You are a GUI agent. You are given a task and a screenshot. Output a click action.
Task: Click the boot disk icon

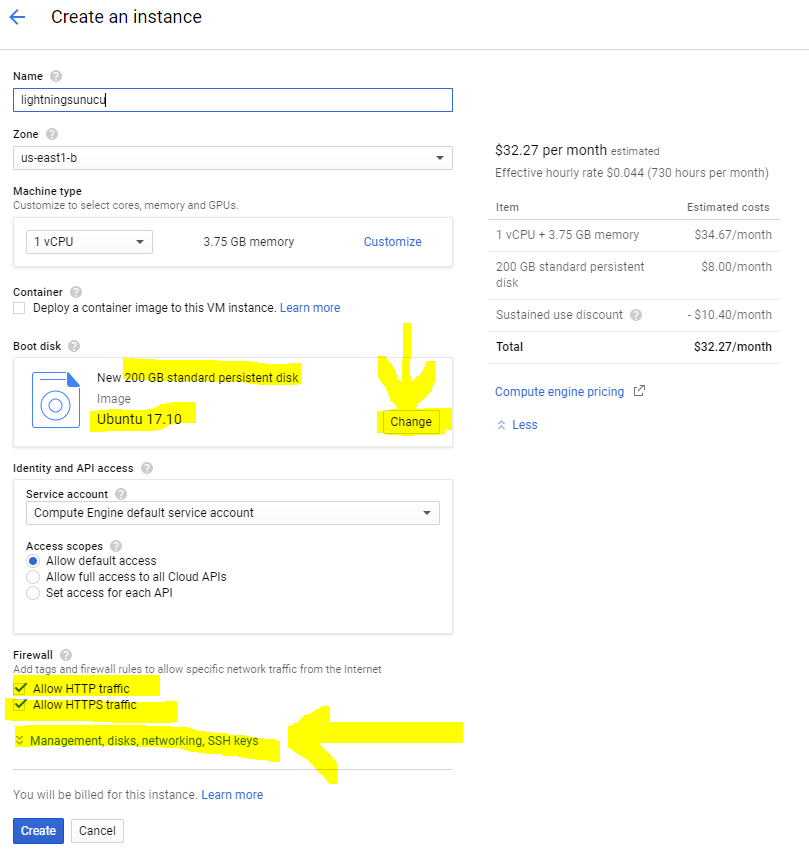tap(55, 401)
